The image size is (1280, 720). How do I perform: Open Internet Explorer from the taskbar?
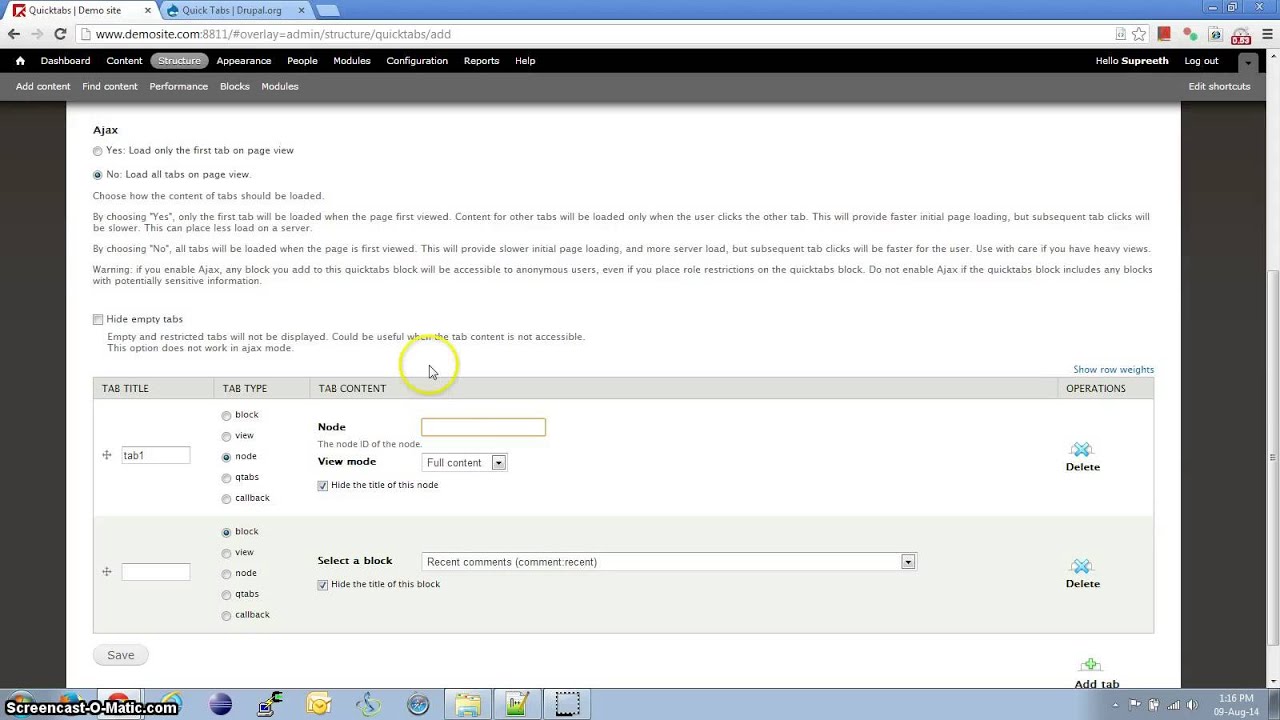pyautogui.click(x=171, y=705)
